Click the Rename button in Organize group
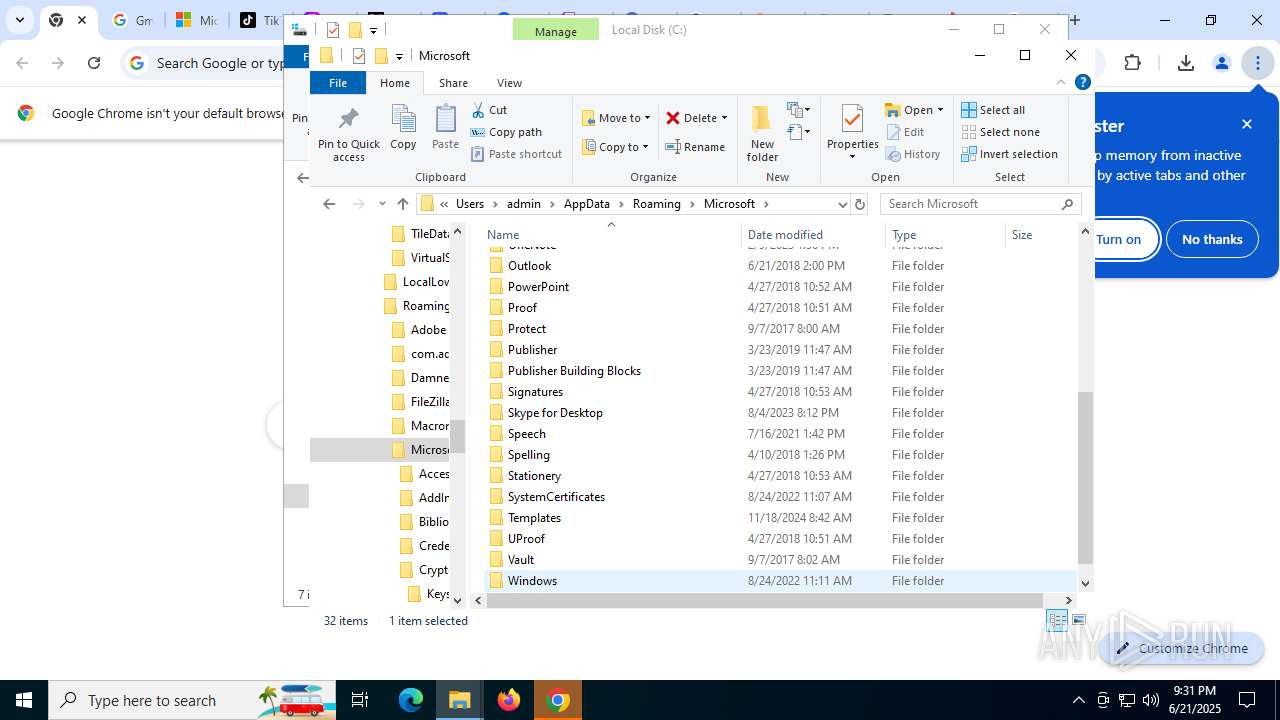Viewport: 1280px width, 720px height. pyautogui.click(x=696, y=147)
